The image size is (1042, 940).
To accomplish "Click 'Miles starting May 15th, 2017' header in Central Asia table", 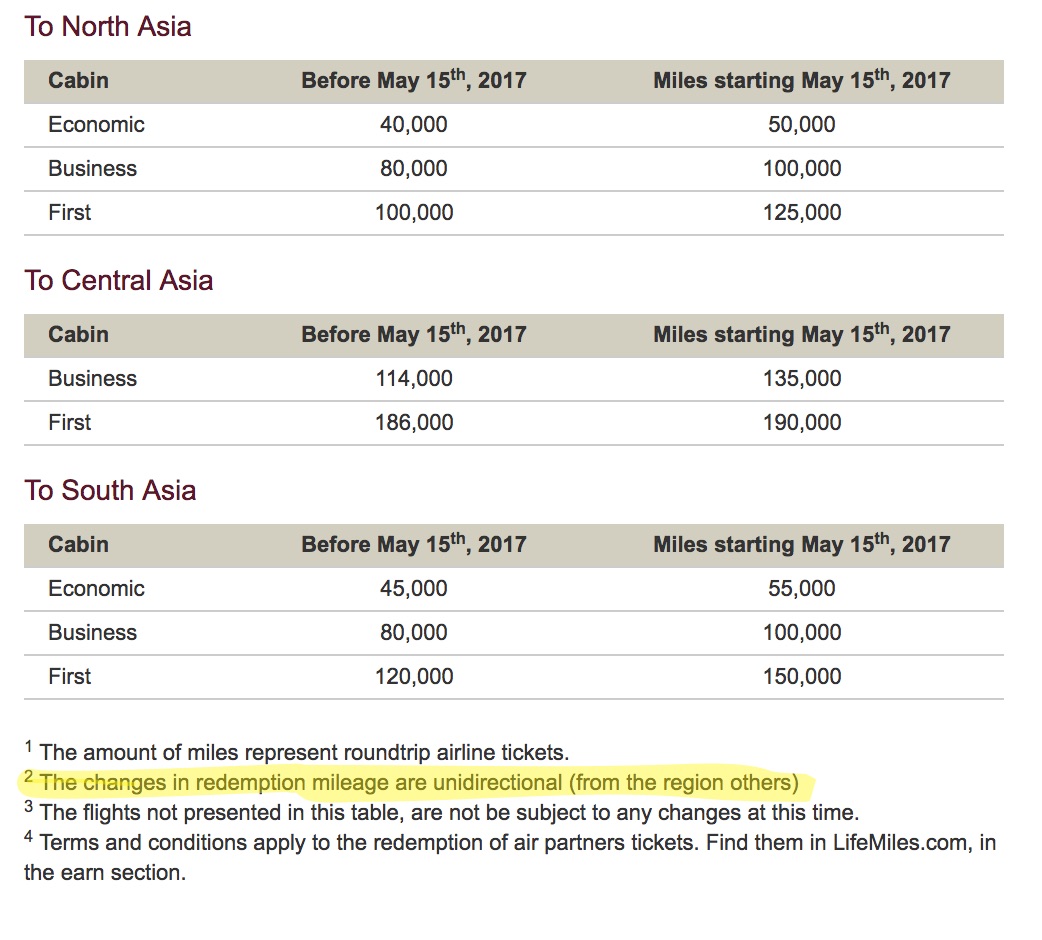I will [x=801, y=333].
